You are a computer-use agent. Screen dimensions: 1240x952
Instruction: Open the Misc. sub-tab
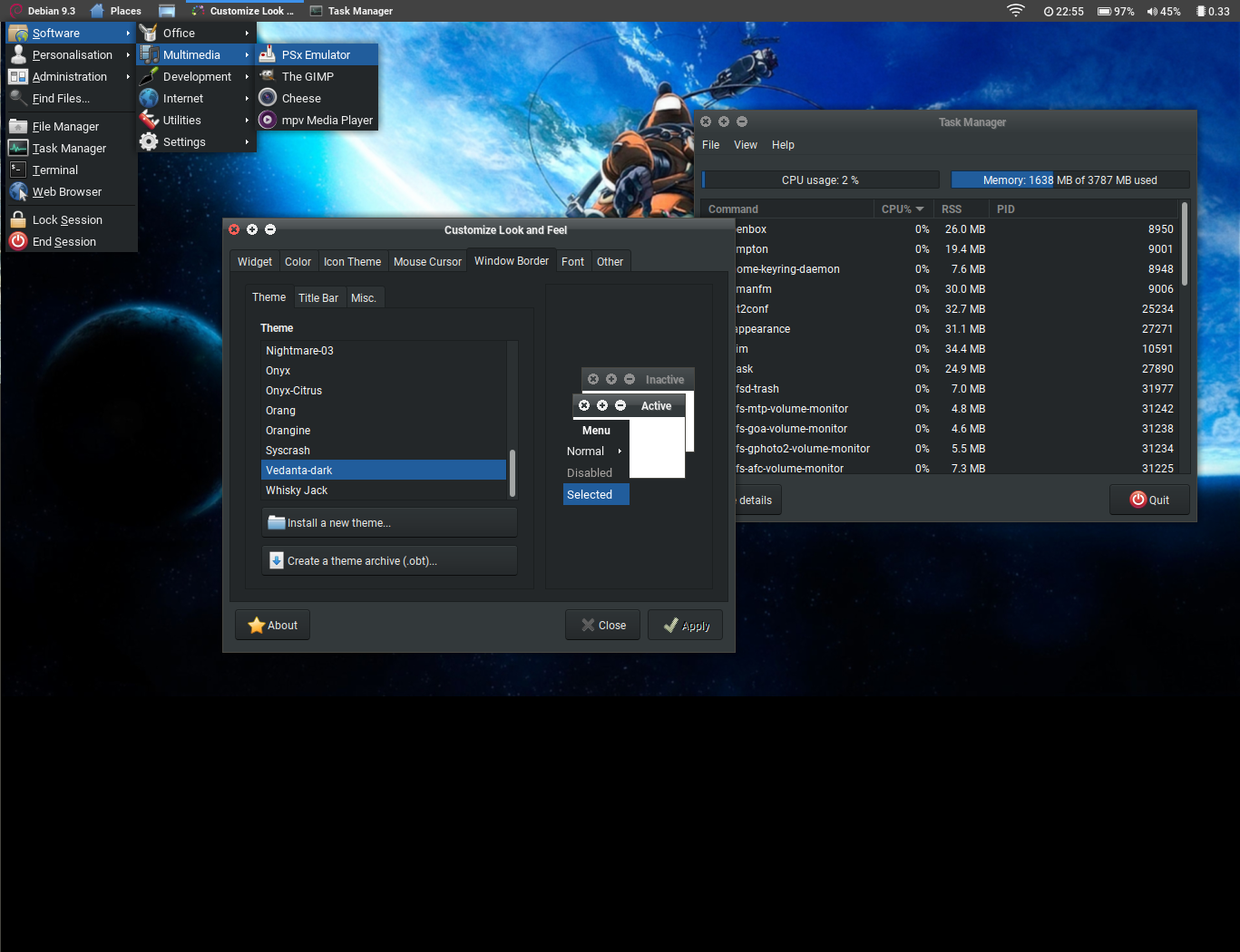pyautogui.click(x=364, y=297)
